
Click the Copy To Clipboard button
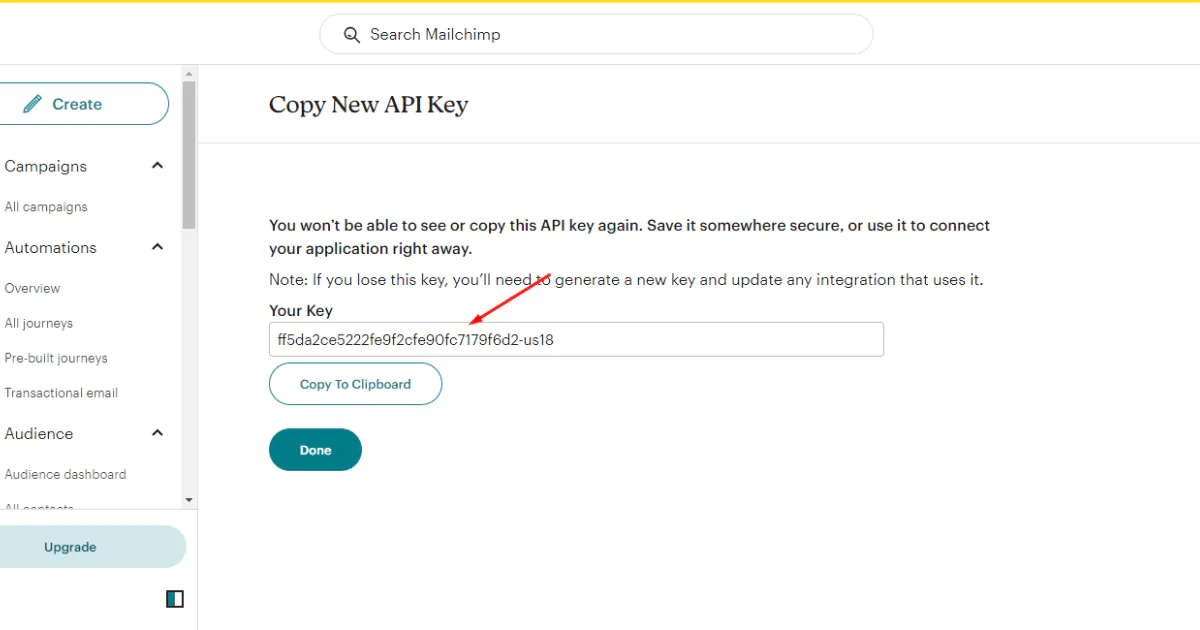tap(355, 384)
